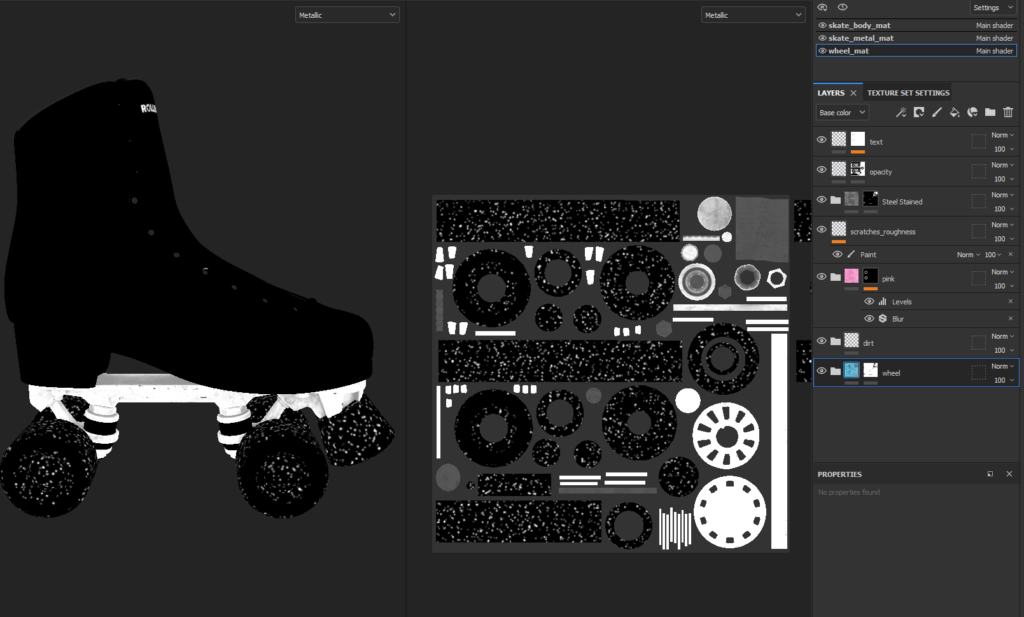
Task: Click the add mask icon in Layers toolbar
Action: tap(919, 112)
